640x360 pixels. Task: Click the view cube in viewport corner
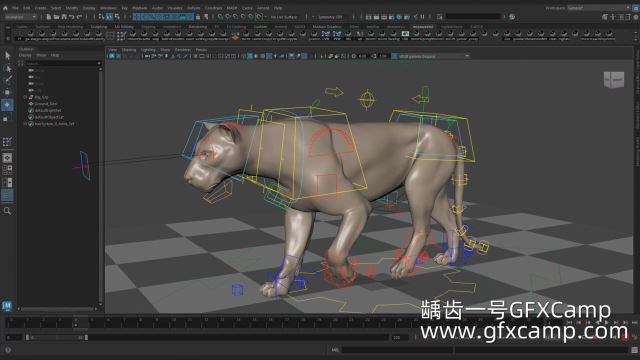(614, 80)
